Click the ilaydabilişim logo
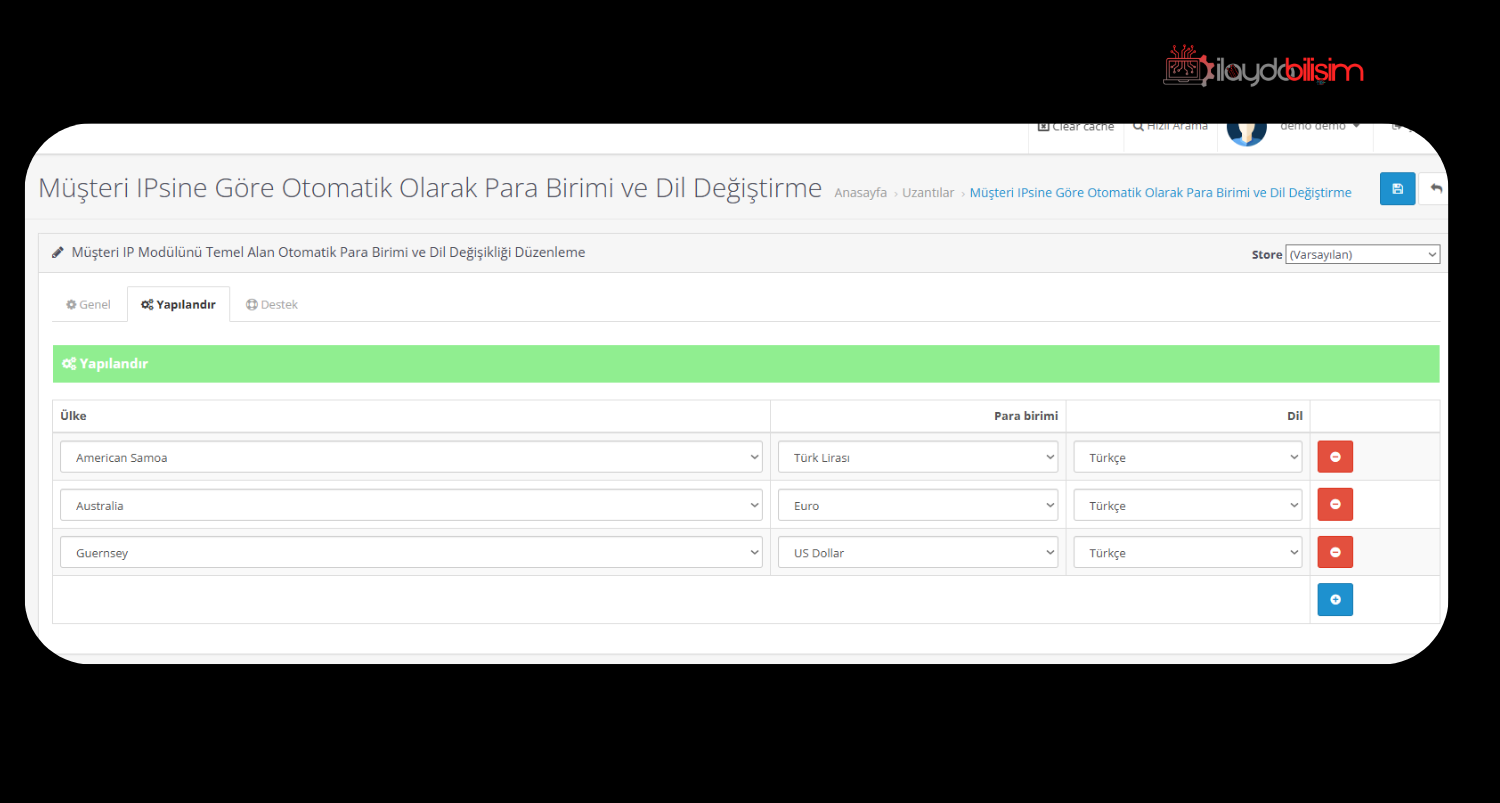 coord(1263,67)
